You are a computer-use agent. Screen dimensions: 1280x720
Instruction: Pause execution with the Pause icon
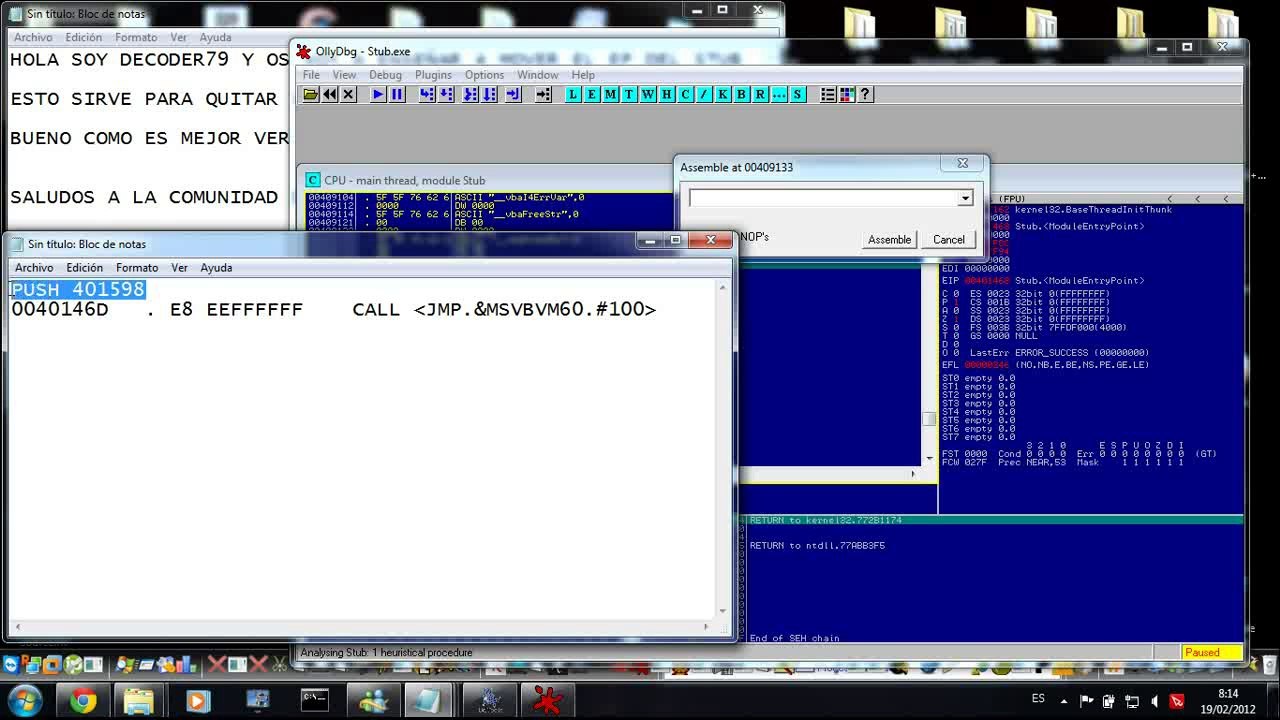(397, 94)
